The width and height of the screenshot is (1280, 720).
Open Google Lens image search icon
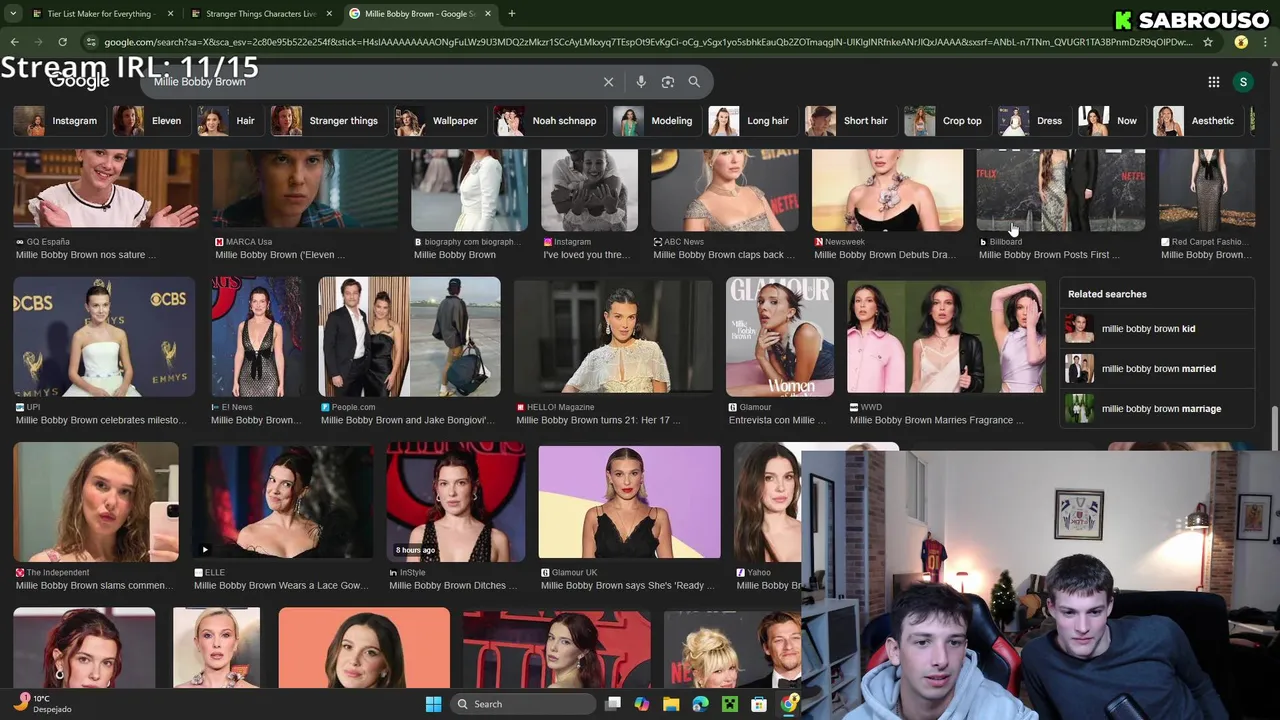pyautogui.click(x=668, y=82)
